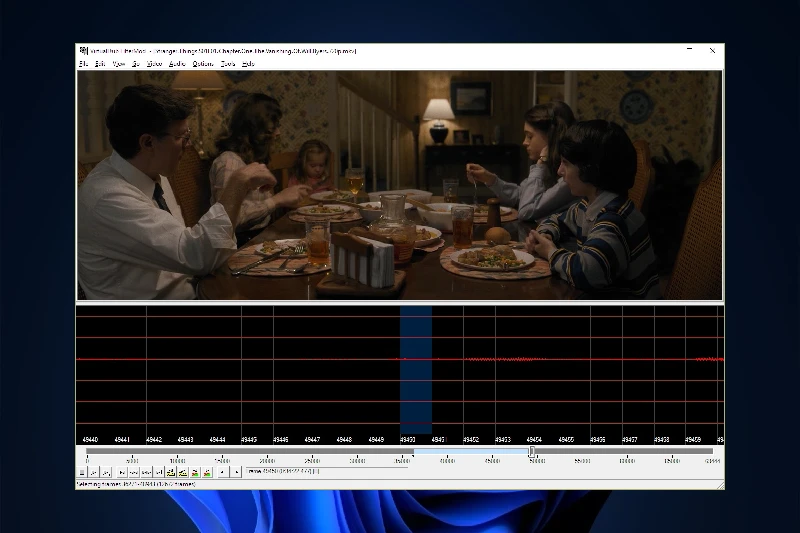
Task: Stop playback with the Stop button
Action: [82, 472]
